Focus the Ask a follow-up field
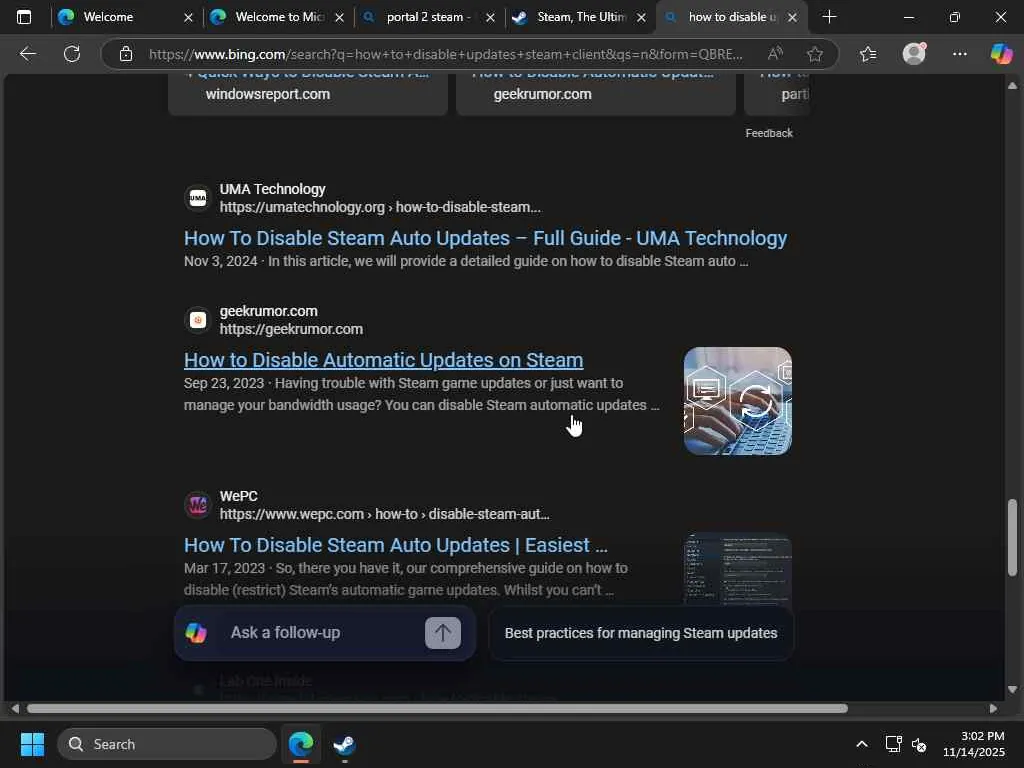The height and width of the screenshot is (768, 1024). pos(320,633)
